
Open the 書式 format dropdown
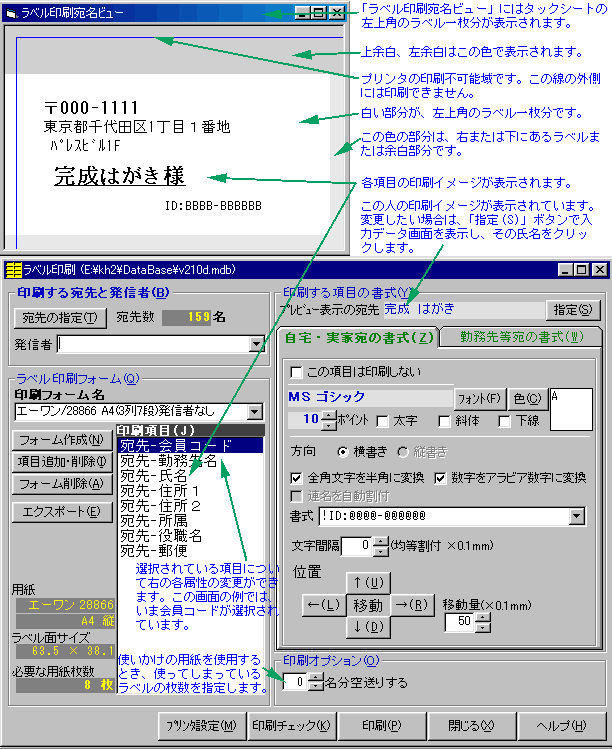(576, 516)
